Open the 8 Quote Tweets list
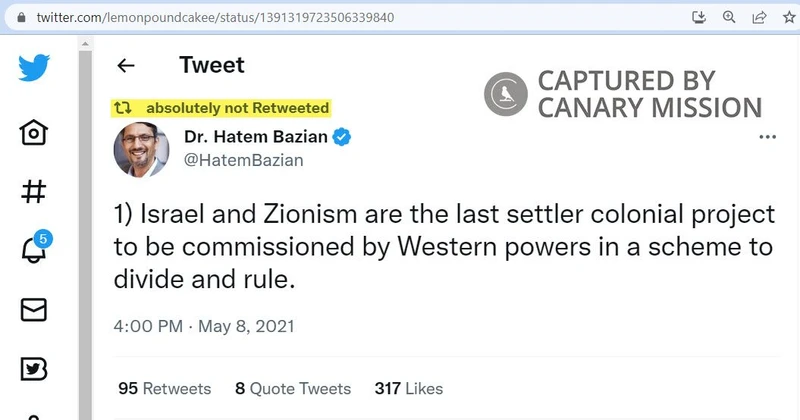Screen dimensions: 800x420 pyautogui.click(x=293, y=388)
